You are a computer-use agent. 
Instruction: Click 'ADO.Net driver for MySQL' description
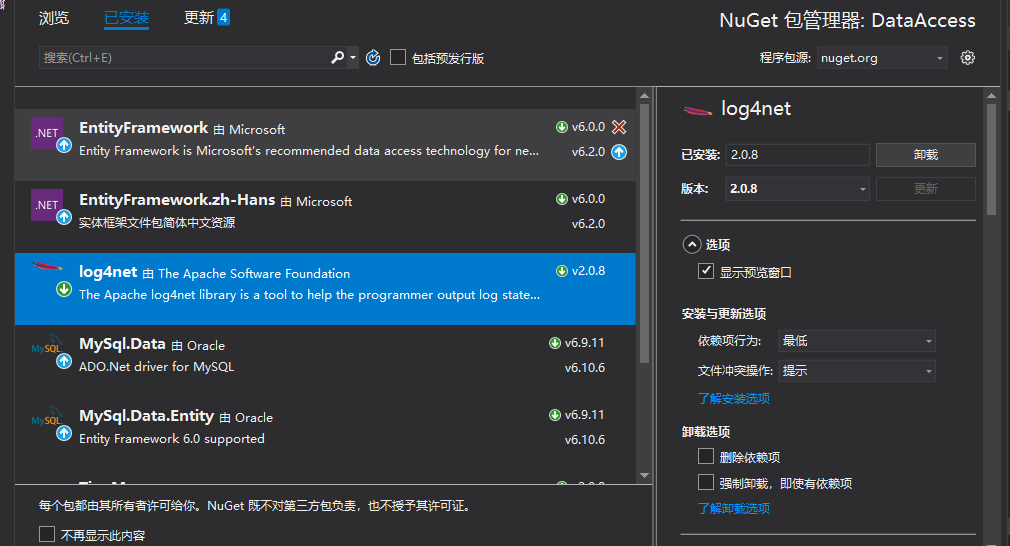click(157, 366)
